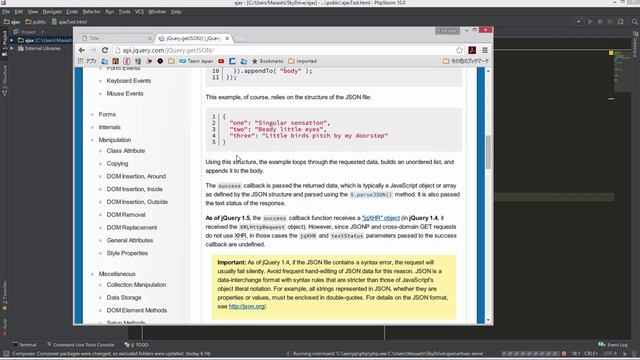Open the Class Attribute link
This screenshot has height=360, width=640.
point(126,151)
